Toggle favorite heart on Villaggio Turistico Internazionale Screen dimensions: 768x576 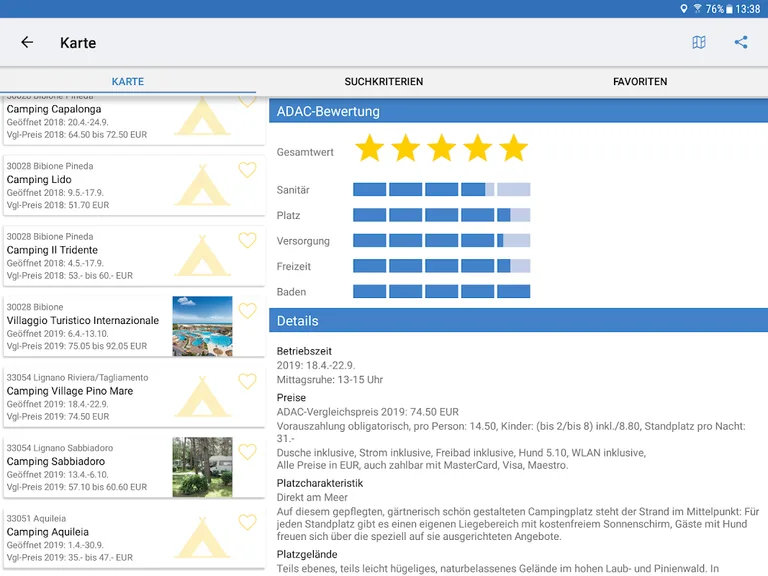point(247,311)
